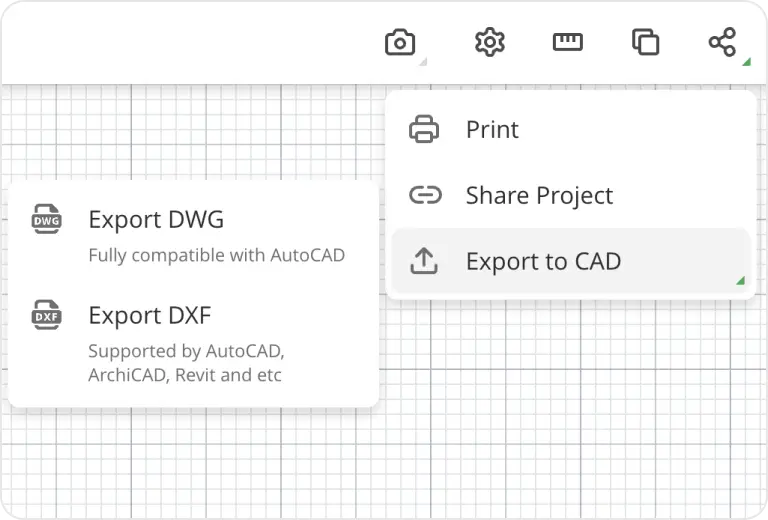Open settings with the gear icon
The image size is (768, 520).
pyautogui.click(x=489, y=43)
